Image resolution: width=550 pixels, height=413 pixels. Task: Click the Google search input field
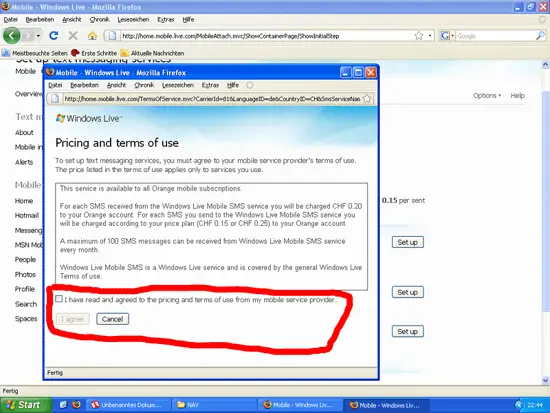pyautogui.click(x=496, y=36)
